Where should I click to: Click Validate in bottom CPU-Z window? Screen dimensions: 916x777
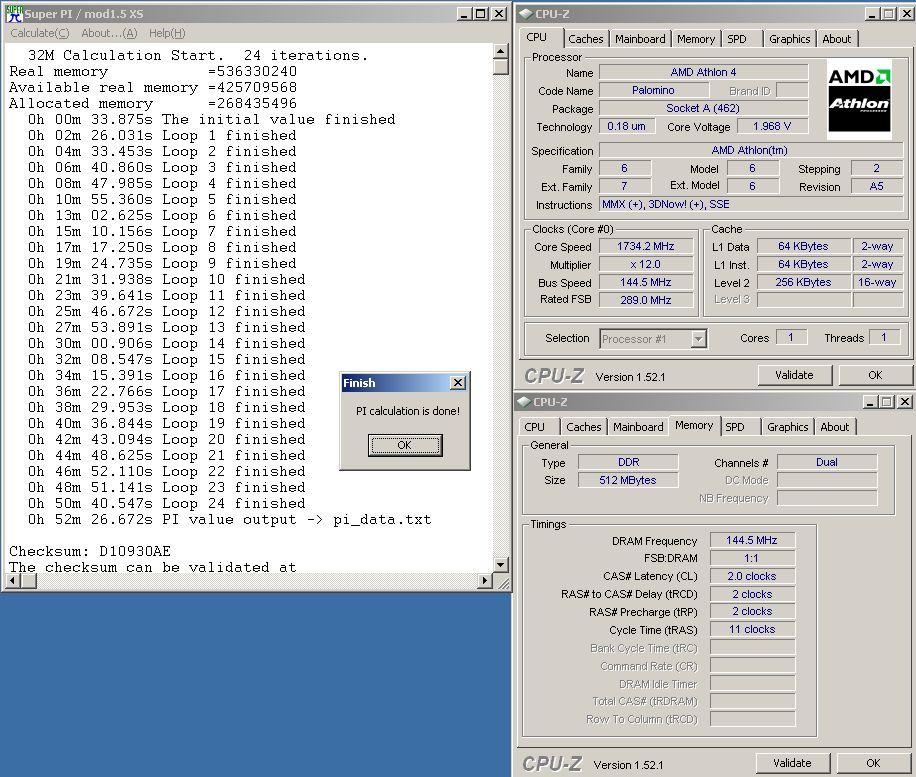tap(792, 763)
